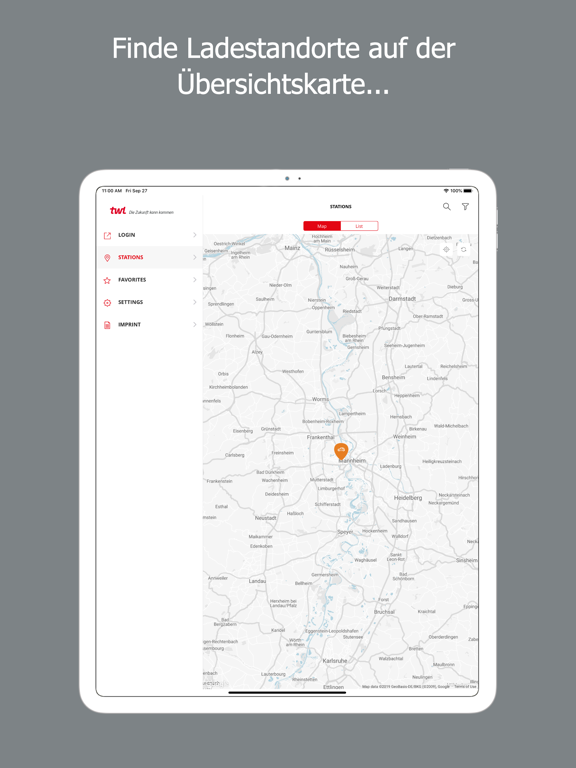Click the Settings gear icon
Viewport: 576px width, 768px height.
click(107, 303)
